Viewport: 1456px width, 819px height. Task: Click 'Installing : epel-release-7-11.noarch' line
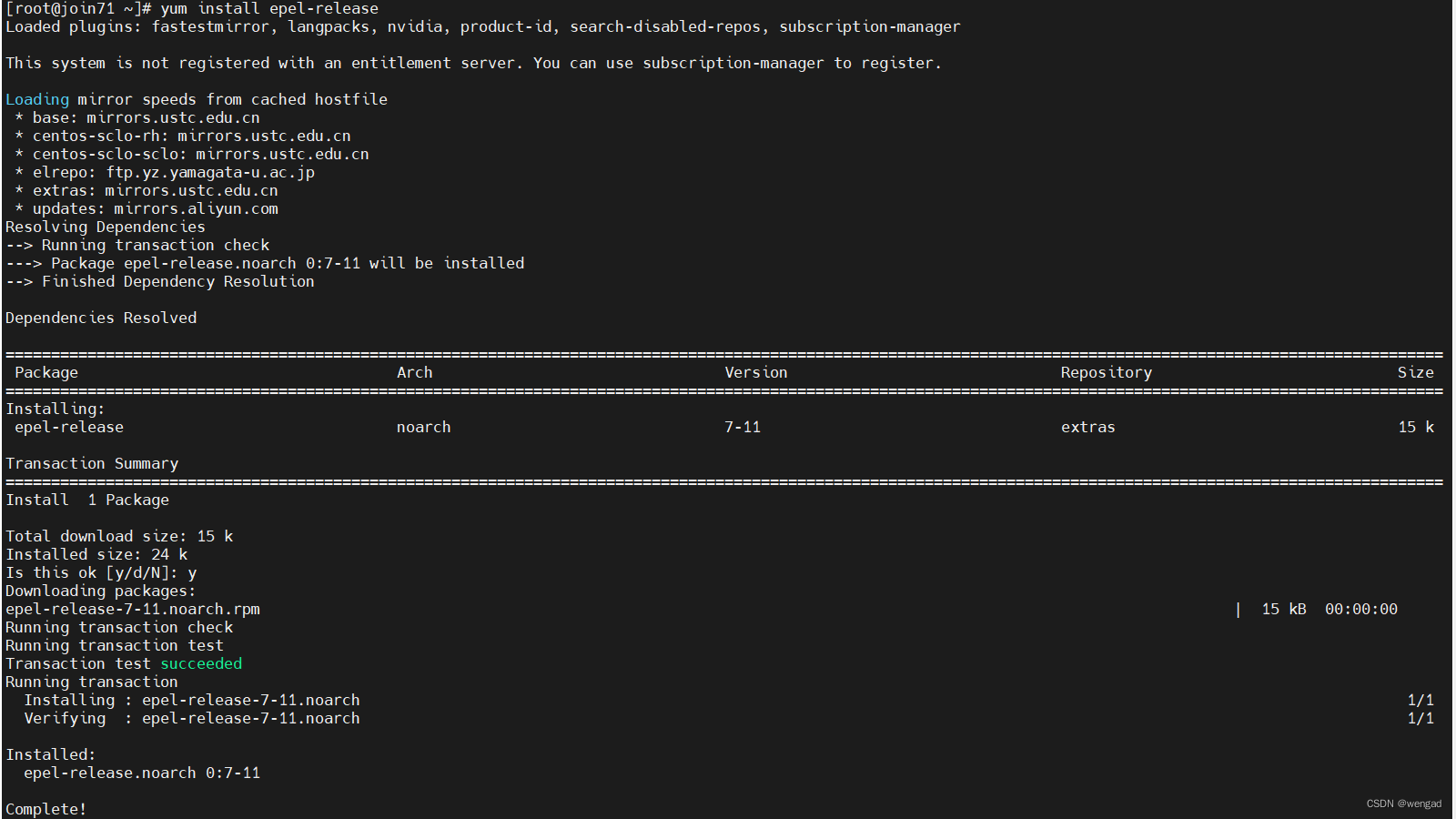pos(192,701)
